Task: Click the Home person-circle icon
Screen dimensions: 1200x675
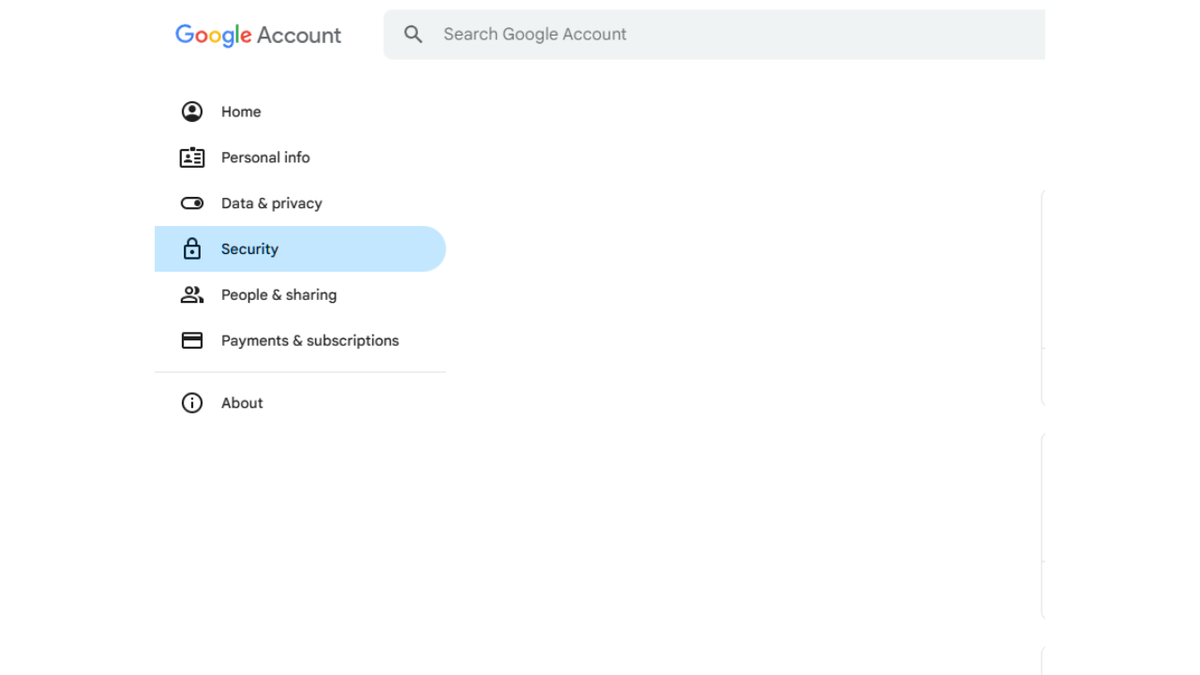Action: point(192,111)
